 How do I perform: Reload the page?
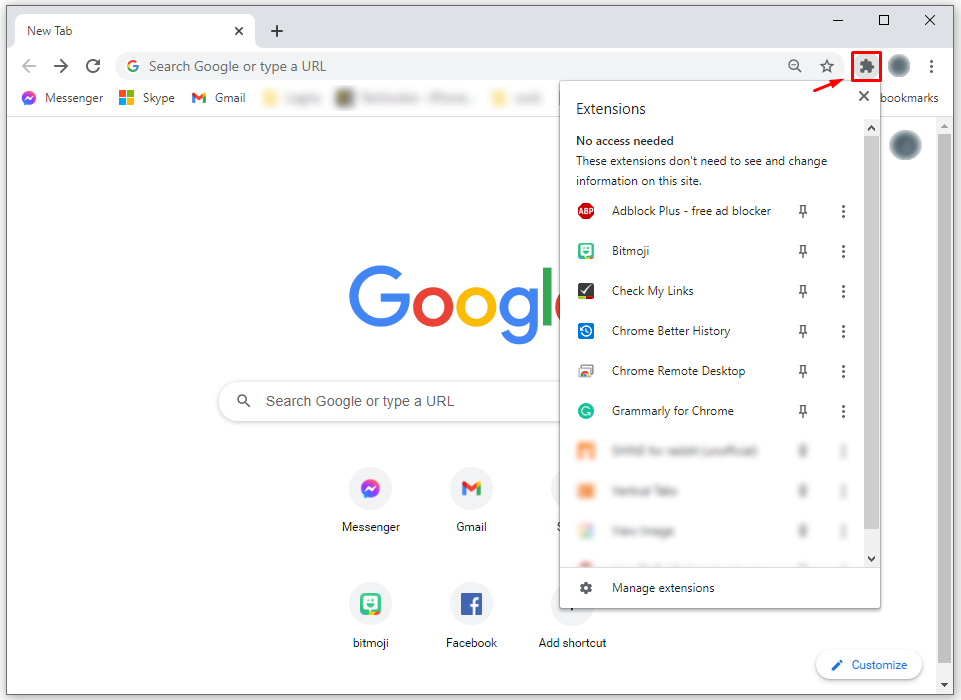point(93,66)
